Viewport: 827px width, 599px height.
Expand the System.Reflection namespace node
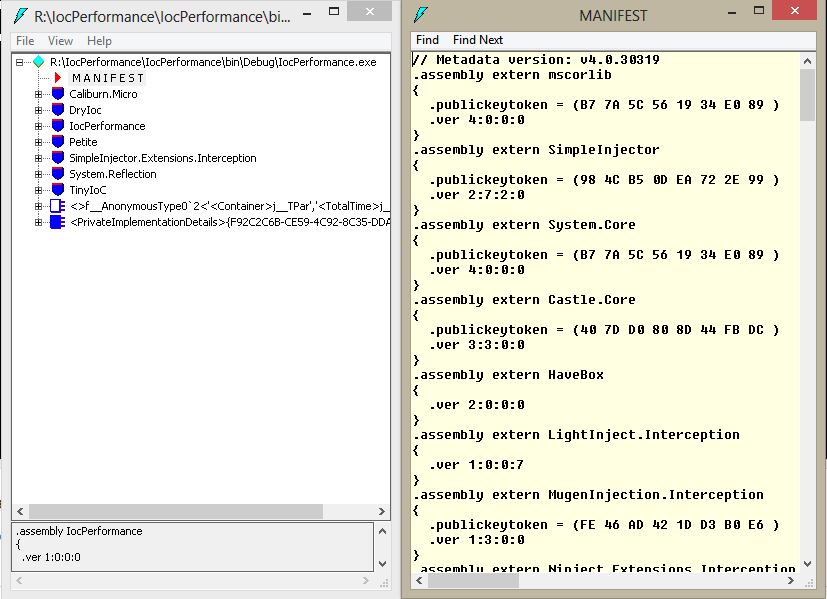[x=39, y=174]
